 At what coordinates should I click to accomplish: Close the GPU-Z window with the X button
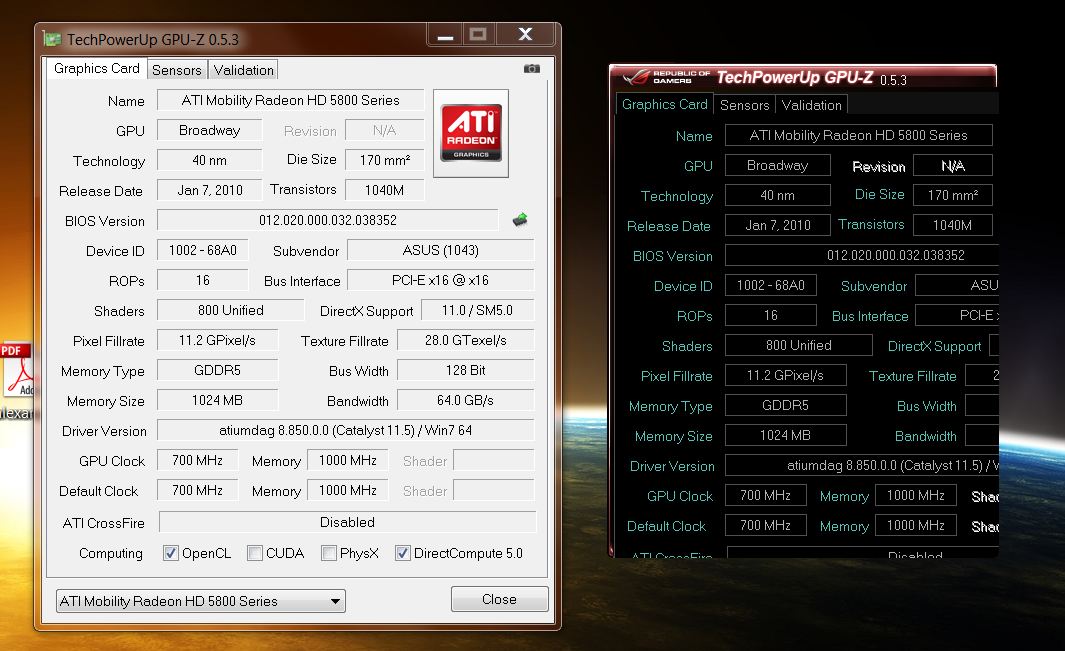pos(525,35)
